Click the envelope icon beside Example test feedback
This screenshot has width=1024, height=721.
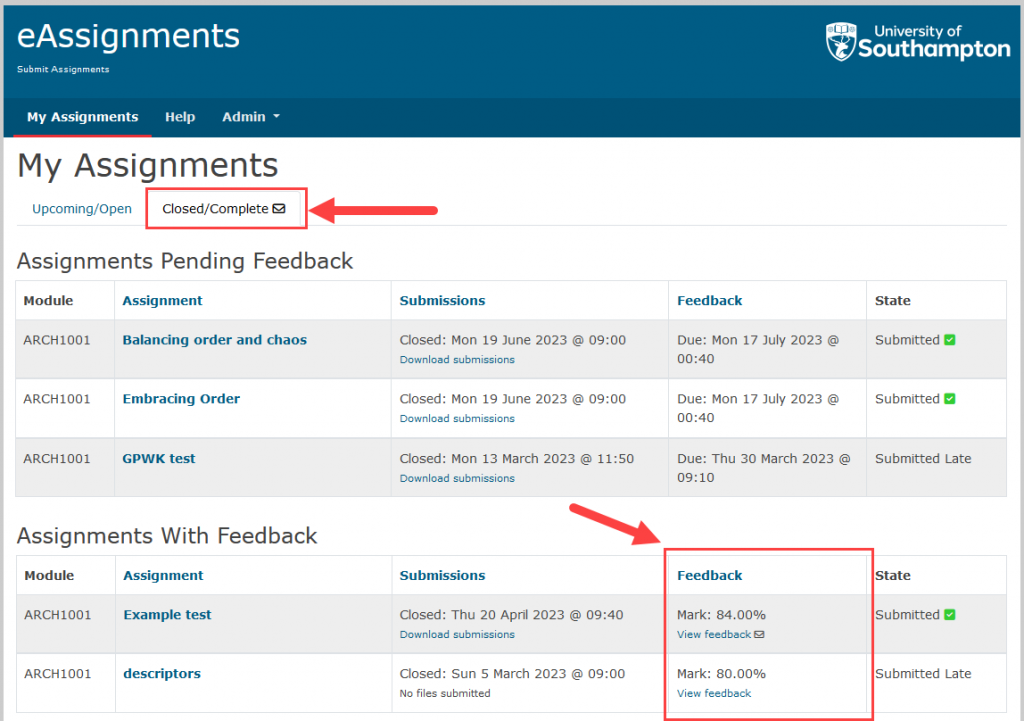click(759, 634)
